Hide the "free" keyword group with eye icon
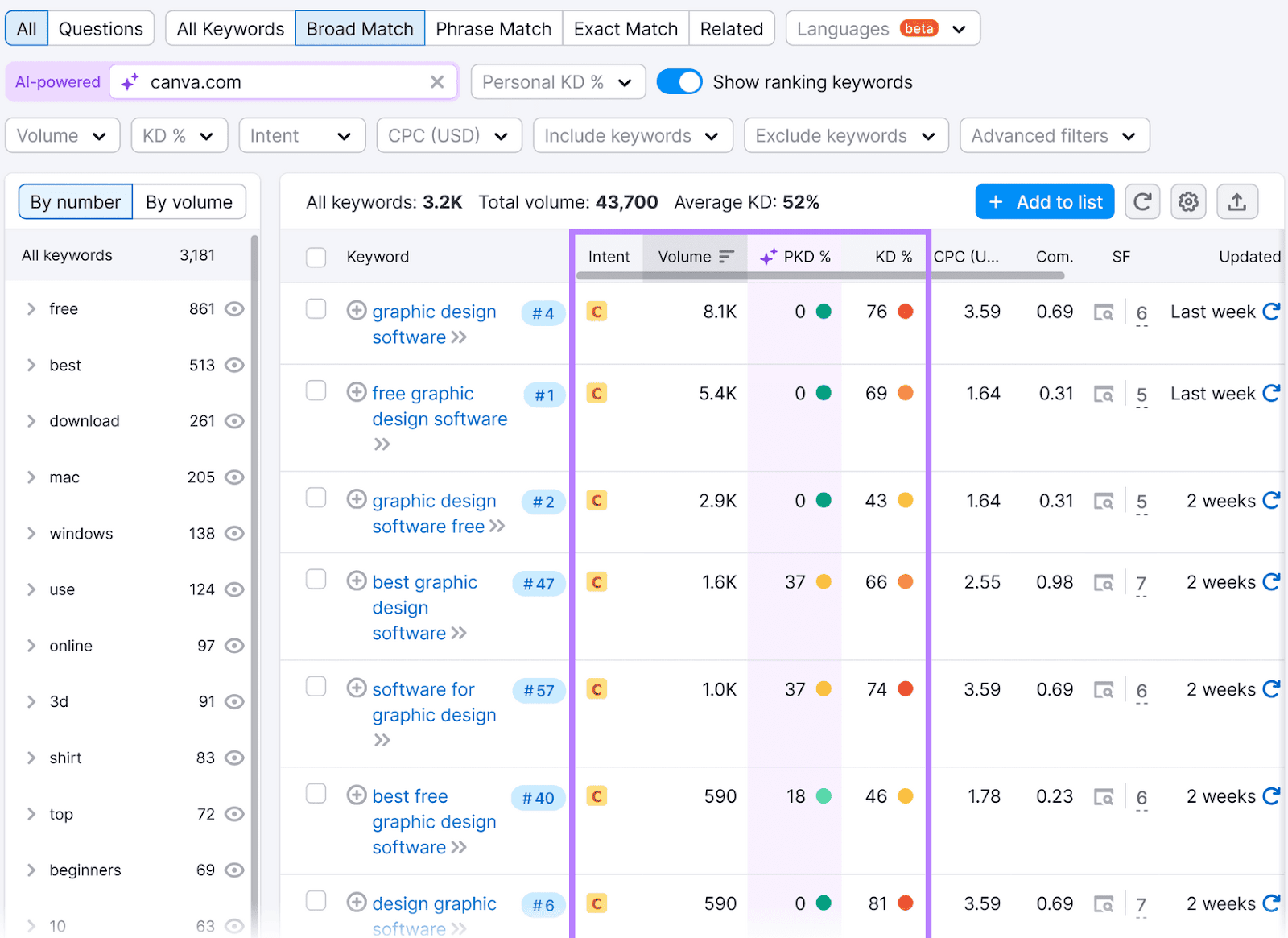Viewport: 1288px width, 938px height. pos(234,308)
